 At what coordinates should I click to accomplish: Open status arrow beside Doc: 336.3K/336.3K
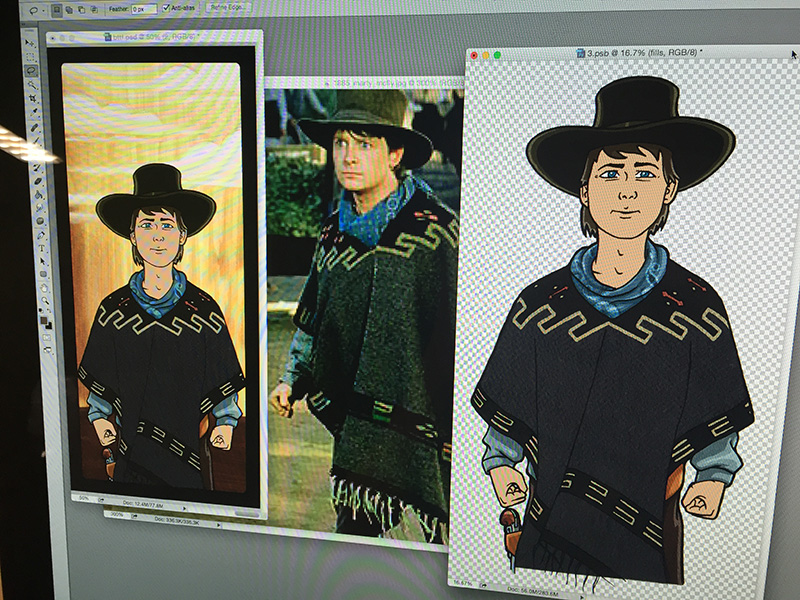pyautogui.click(x=217, y=525)
